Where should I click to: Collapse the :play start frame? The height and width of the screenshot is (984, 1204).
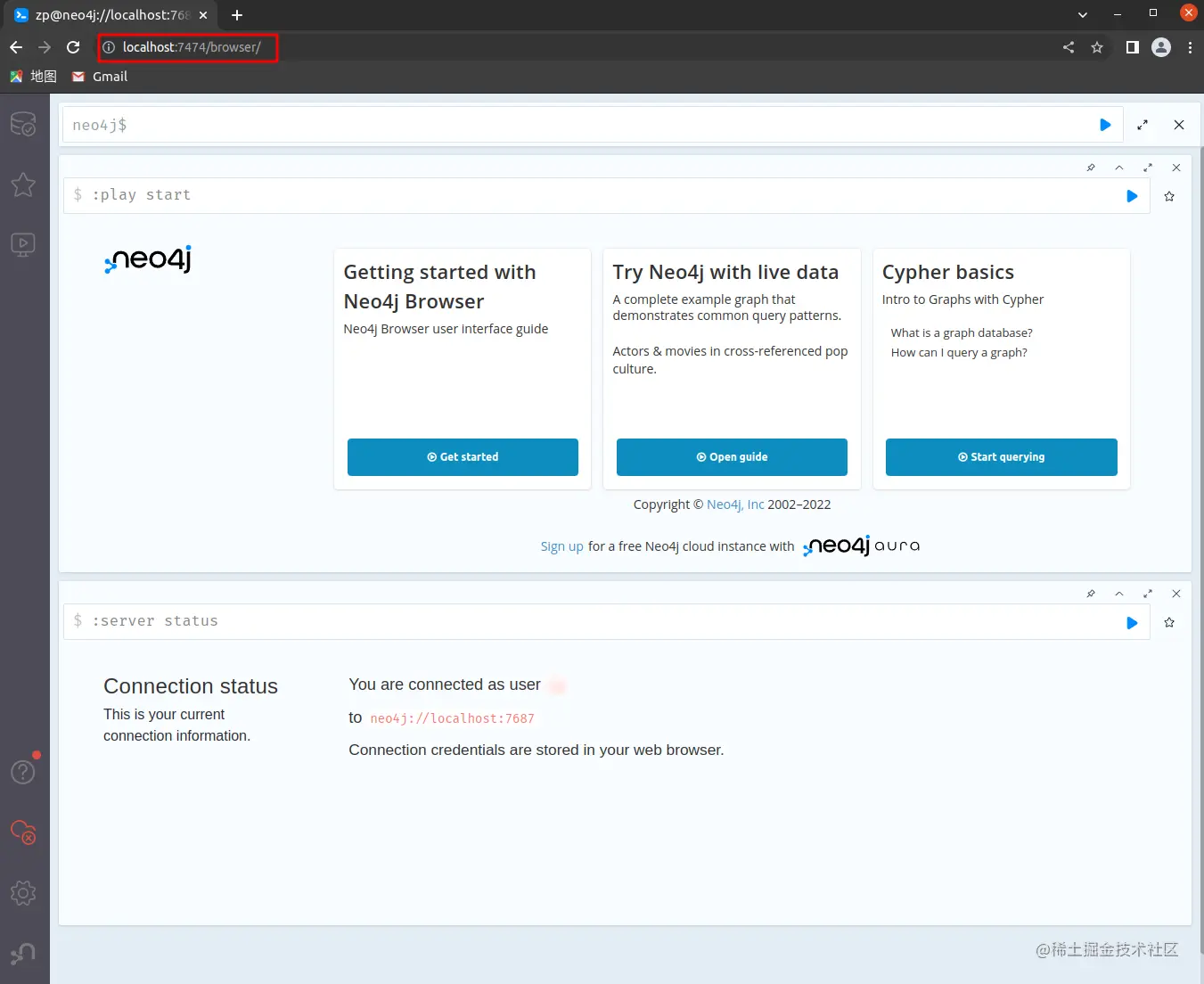[x=1119, y=168]
